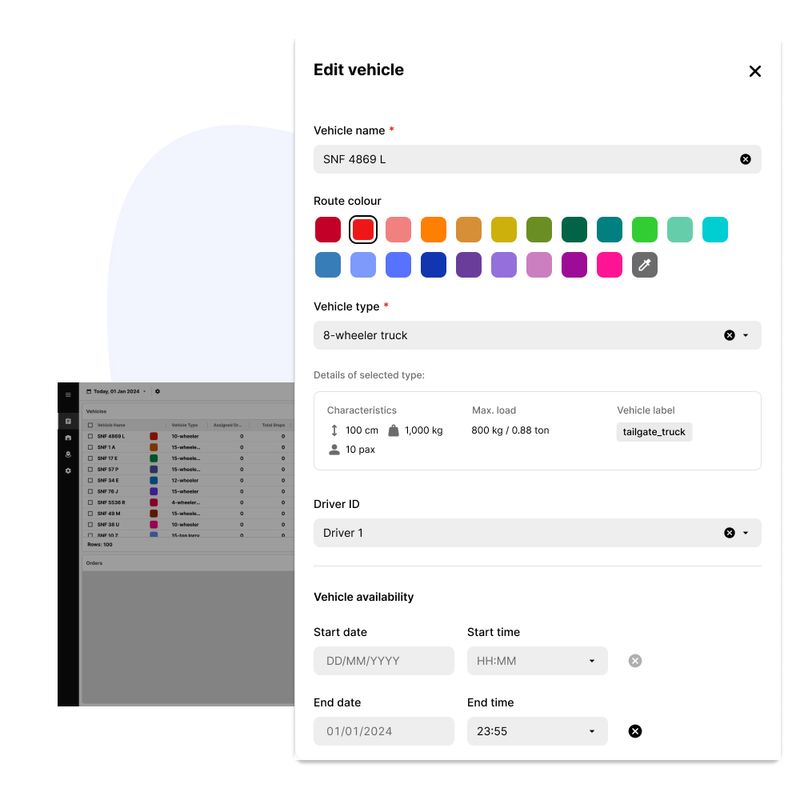Click the Rows: 100 count text

tap(99, 544)
